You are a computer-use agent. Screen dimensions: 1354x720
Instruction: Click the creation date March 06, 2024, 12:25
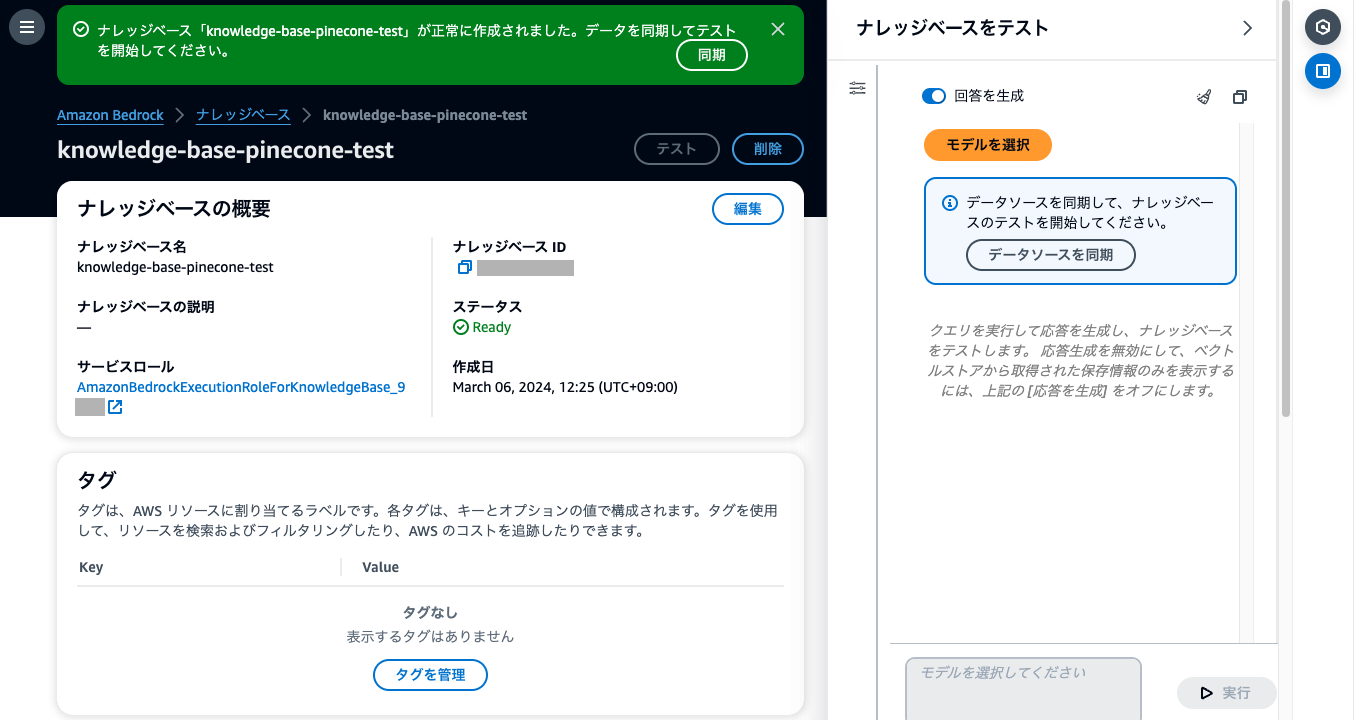(x=565, y=387)
